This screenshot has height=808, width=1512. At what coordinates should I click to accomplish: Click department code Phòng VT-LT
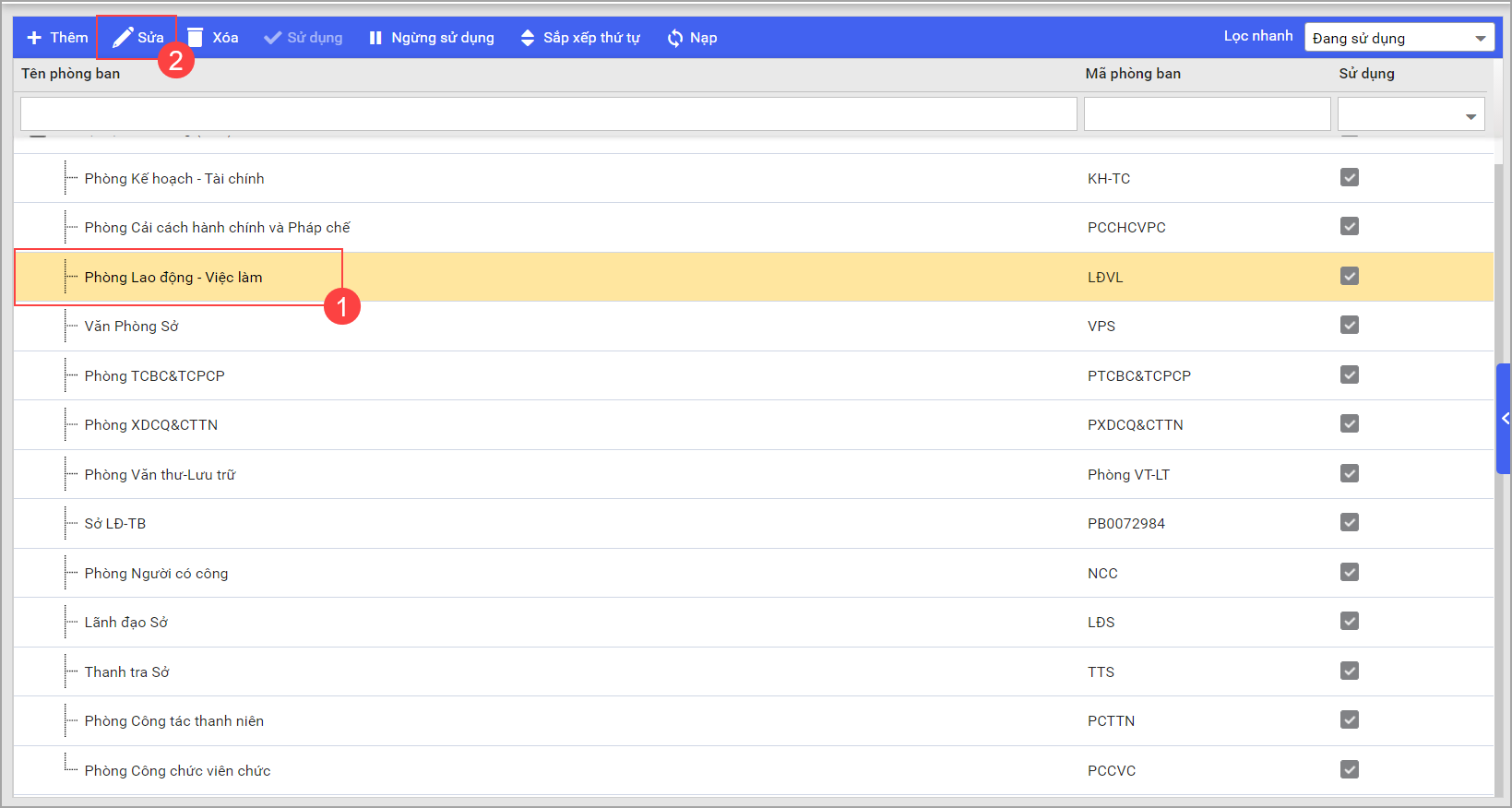click(1128, 475)
